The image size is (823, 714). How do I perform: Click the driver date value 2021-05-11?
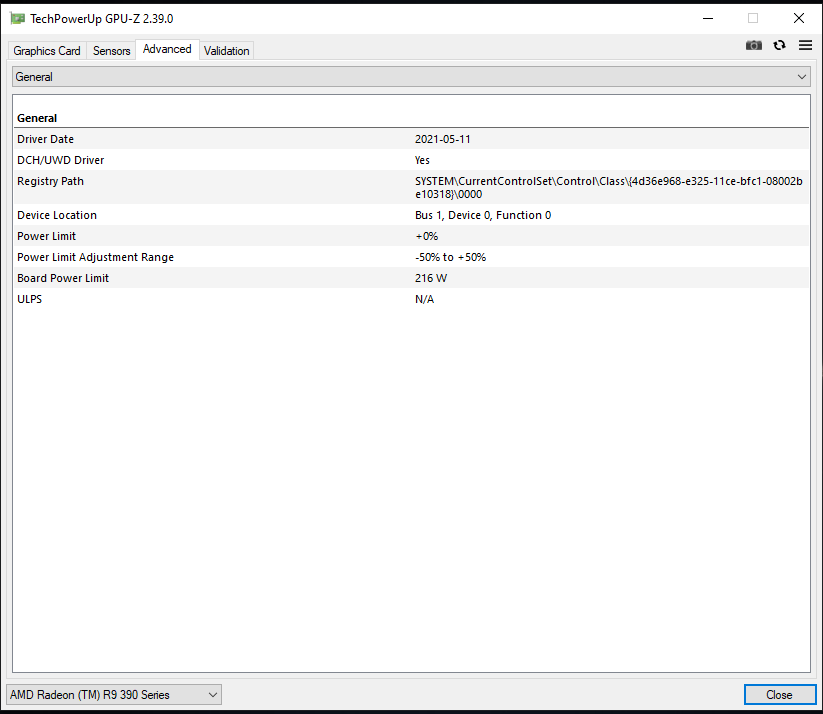442,139
